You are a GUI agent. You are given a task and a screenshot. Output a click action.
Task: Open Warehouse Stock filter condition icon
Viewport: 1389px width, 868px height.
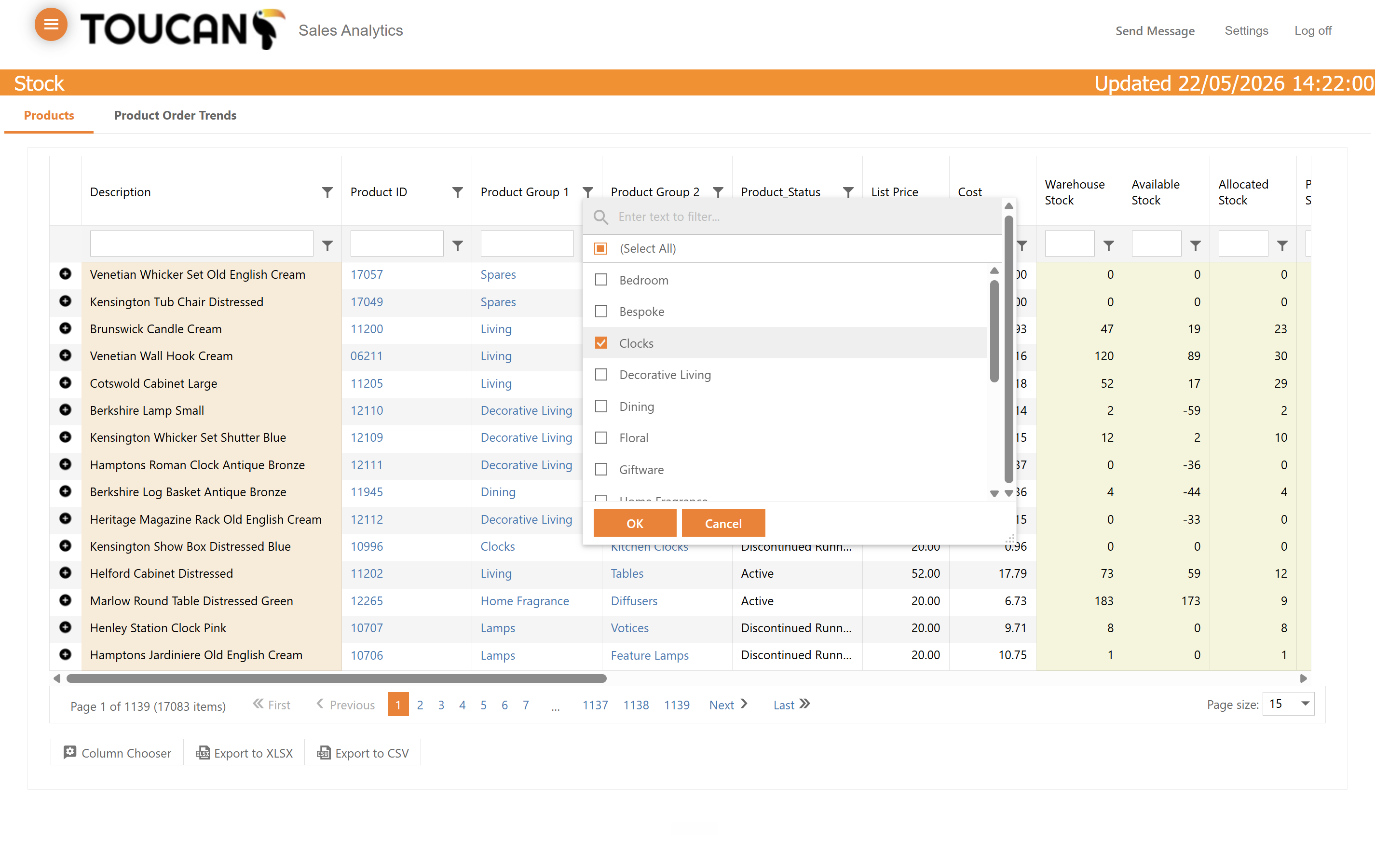(1109, 246)
